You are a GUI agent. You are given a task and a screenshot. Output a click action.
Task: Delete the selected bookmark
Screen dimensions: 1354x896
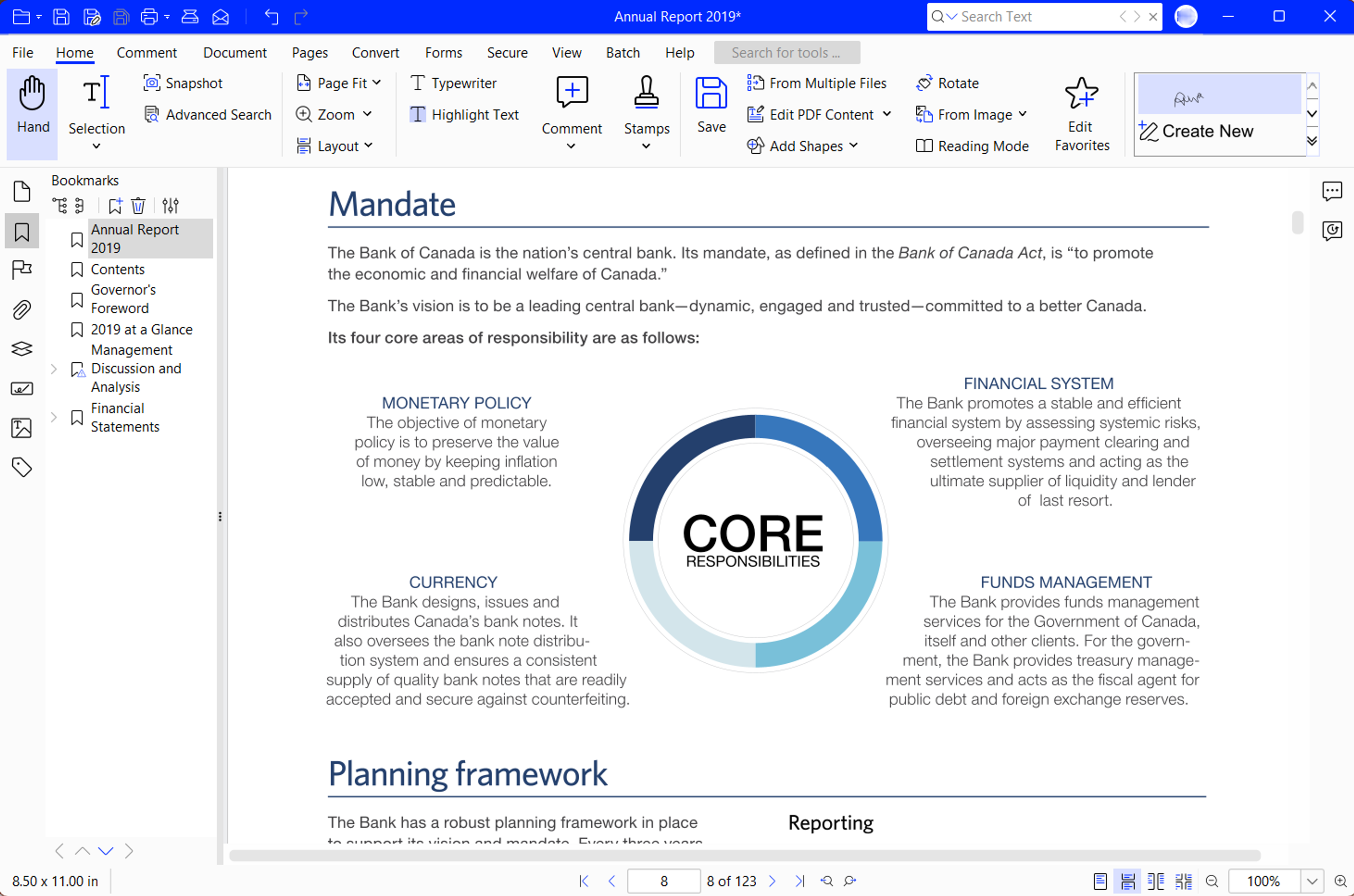tap(138, 205)
